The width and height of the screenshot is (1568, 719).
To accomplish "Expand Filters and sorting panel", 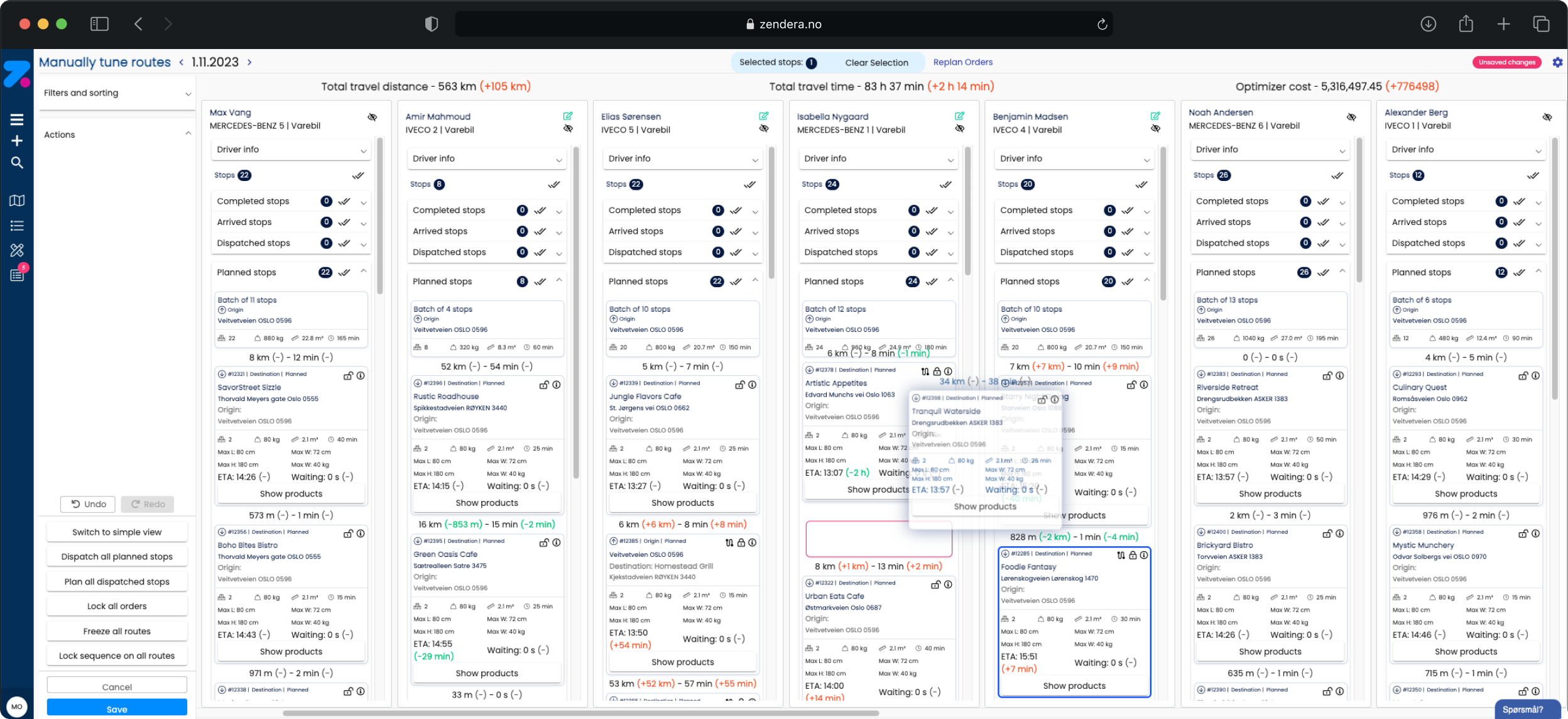I will click(x=117, y=93).
